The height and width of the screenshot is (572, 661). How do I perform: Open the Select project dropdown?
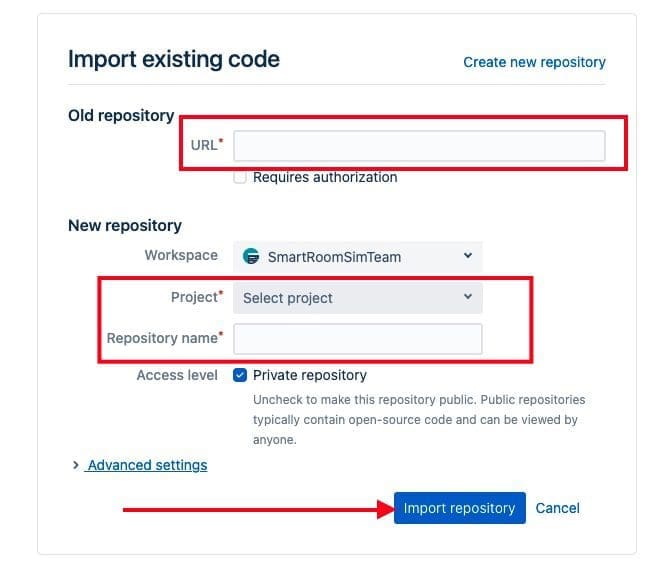pyautogui.click(x=357, y=298)
